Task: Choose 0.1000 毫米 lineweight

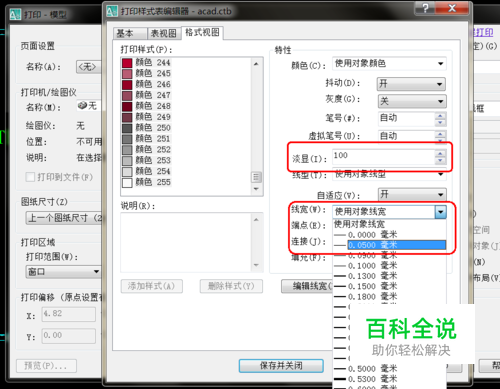Action: click(x=389, y=266)
